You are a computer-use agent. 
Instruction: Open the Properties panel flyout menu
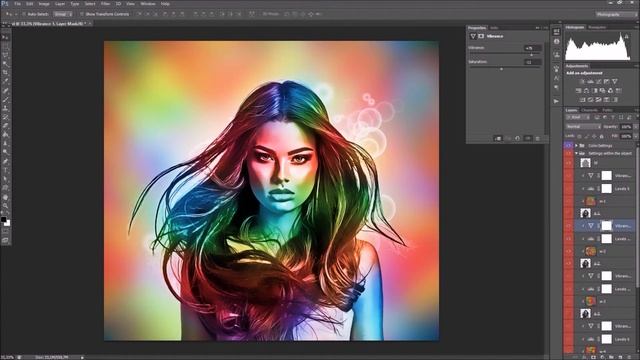[x=545, y=28]
